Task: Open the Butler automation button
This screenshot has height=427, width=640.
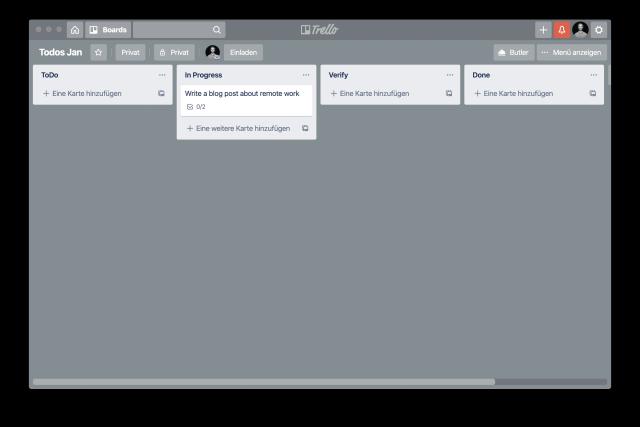Action: pos(513,52)
